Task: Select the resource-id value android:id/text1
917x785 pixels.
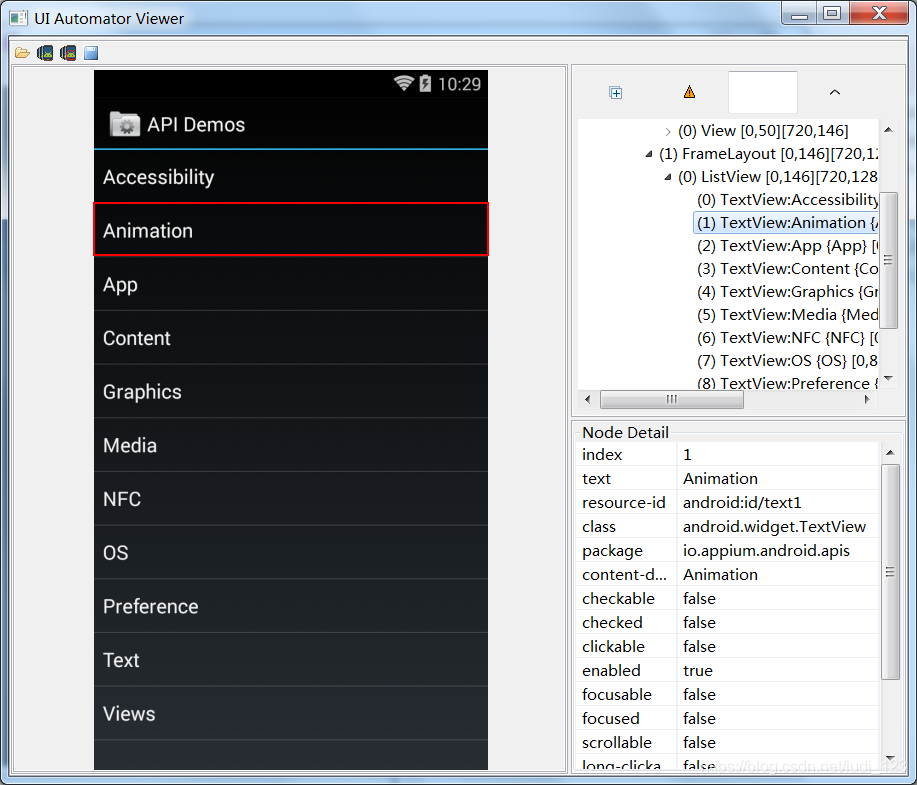Action: [777, 502]
